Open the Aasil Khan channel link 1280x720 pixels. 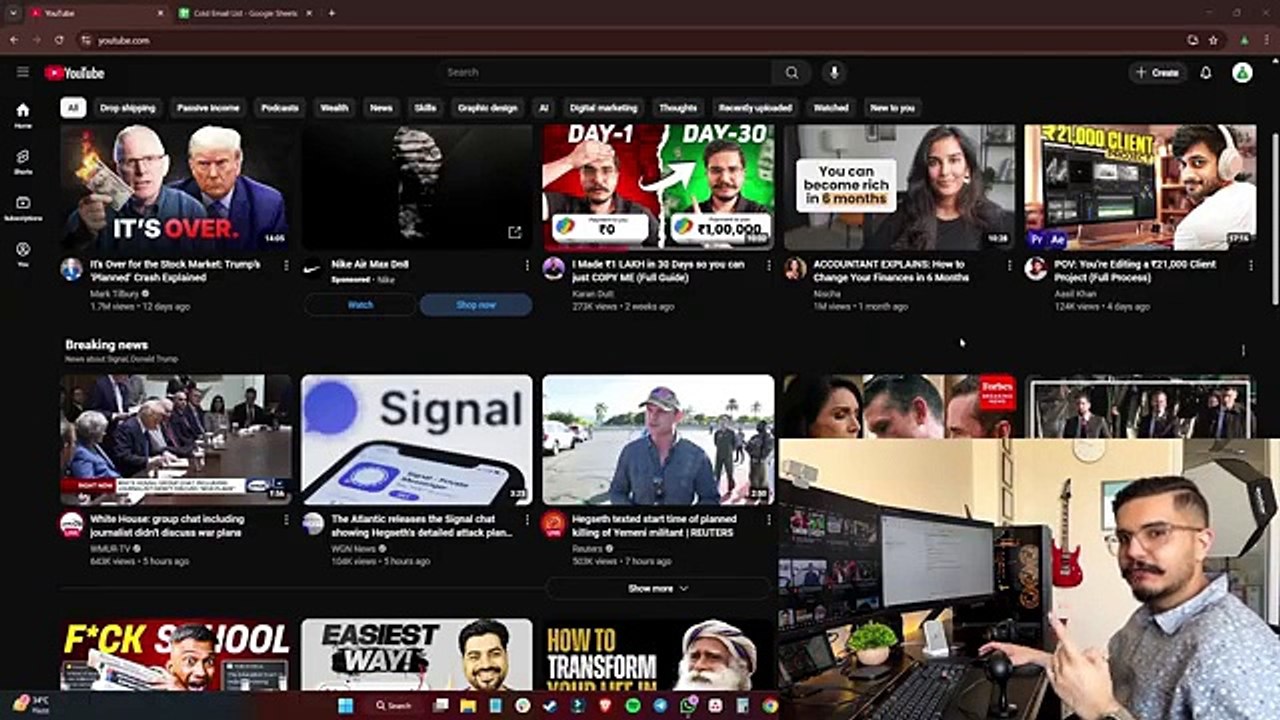pyautogui.click(x=1075, y=294)
